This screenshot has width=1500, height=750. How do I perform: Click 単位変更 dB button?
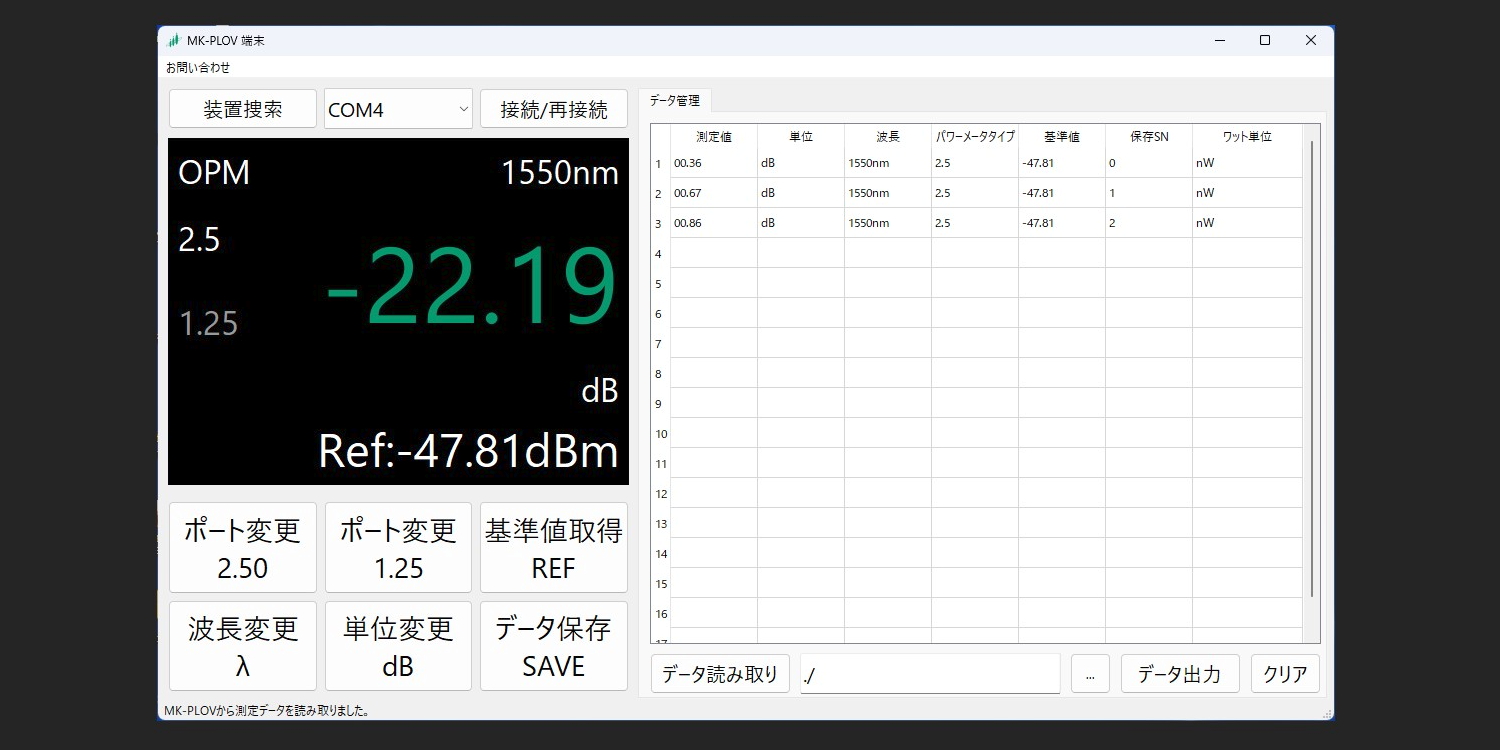coord(398,646)
